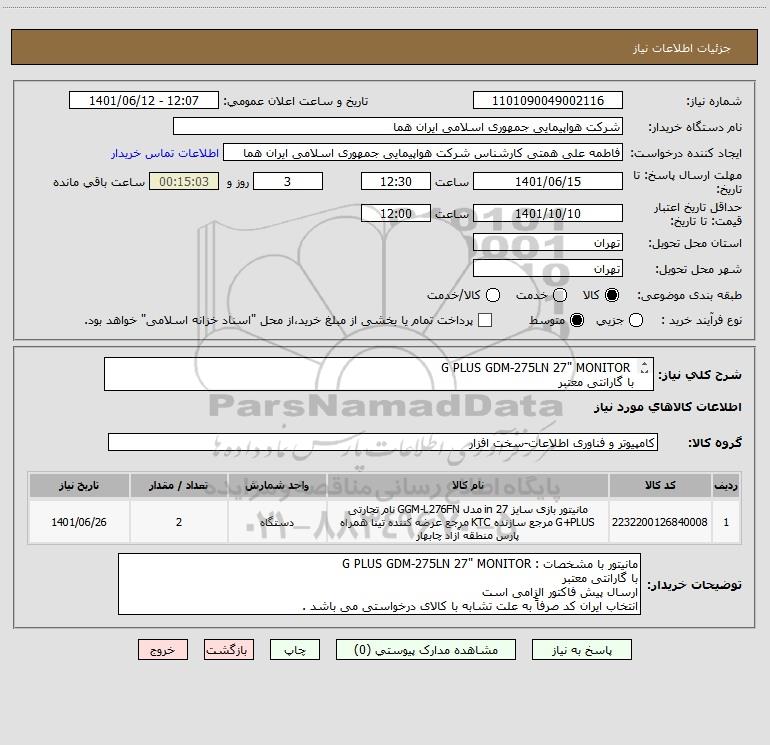The width and height of the screenshot is (770, 745).
Task: Click the نام کالا column header
Action: tap(468, 485)
